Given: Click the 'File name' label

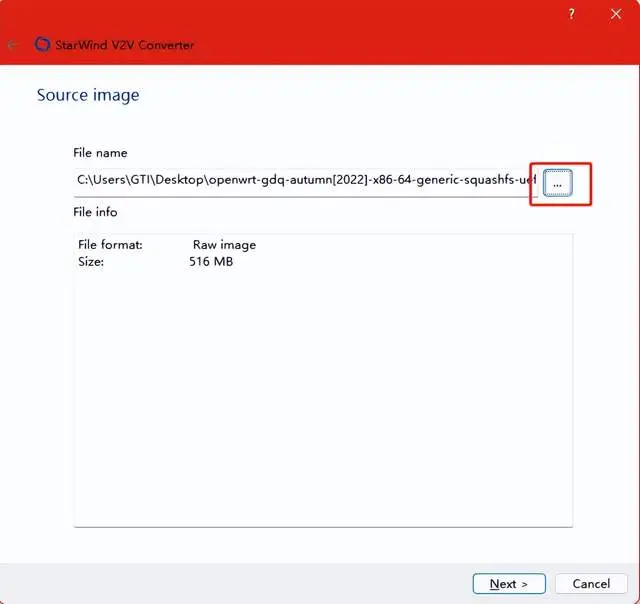Looking at the screenshot, I should pos(100,153).
